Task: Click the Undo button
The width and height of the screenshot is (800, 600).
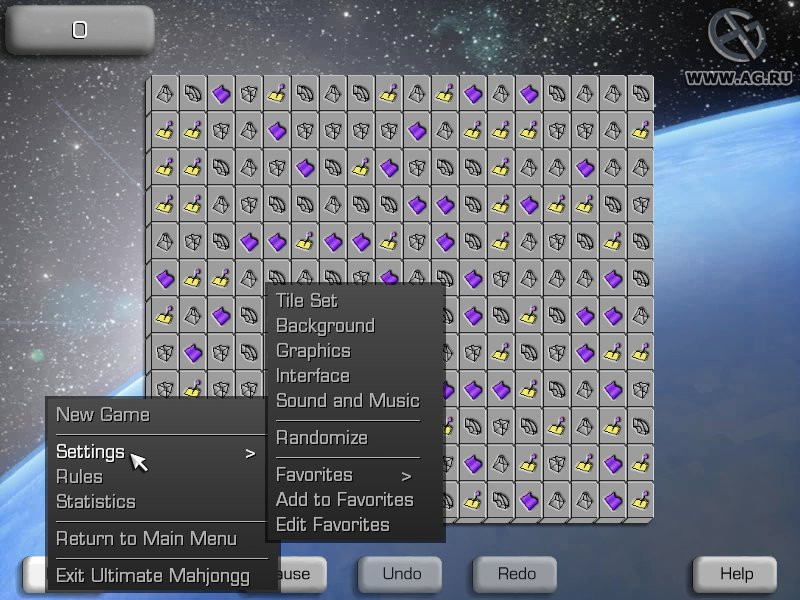Action: coord(401,574)
